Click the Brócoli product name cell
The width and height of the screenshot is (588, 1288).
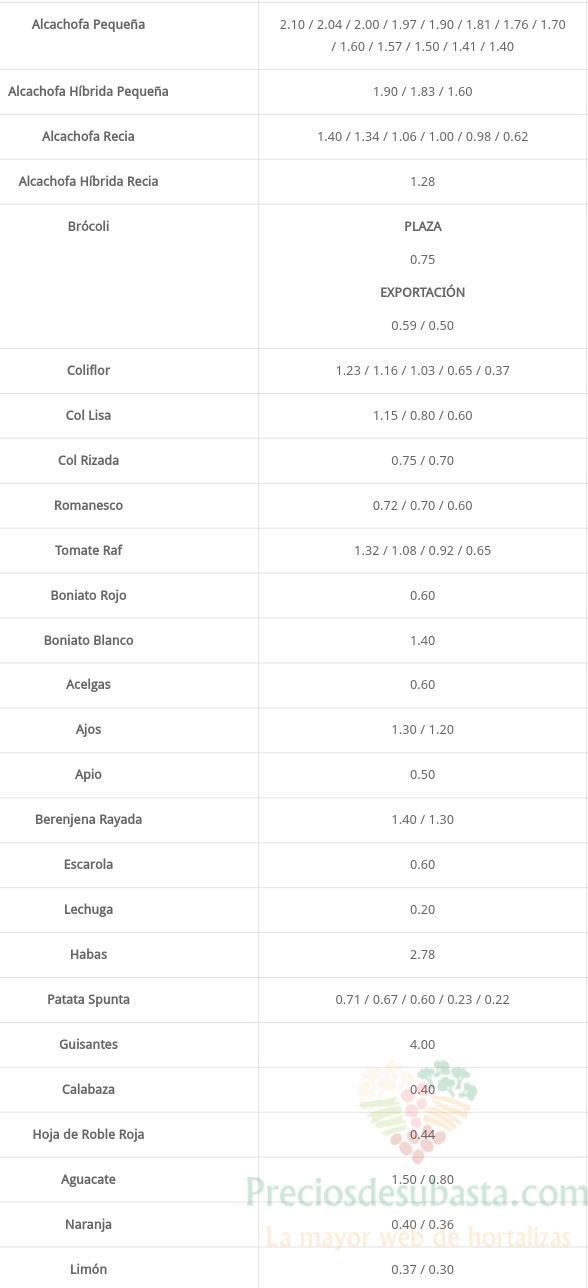coord(88,226)
